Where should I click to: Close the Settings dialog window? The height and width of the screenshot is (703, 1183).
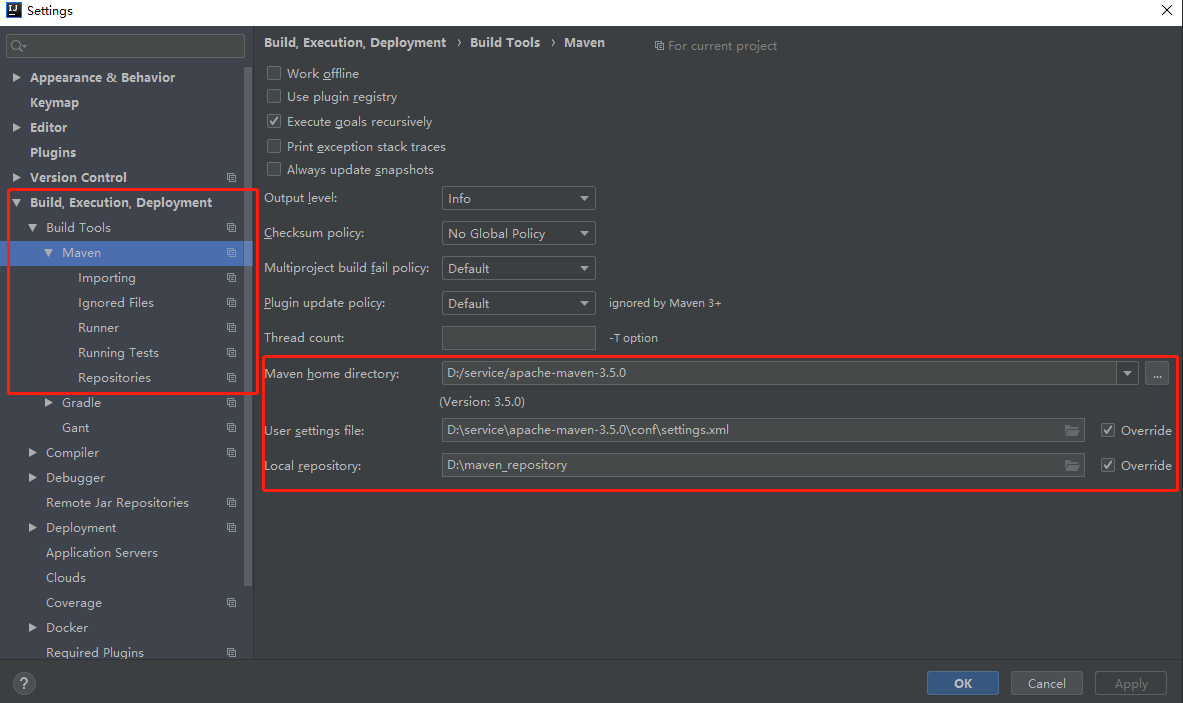tap(1166, 10)
